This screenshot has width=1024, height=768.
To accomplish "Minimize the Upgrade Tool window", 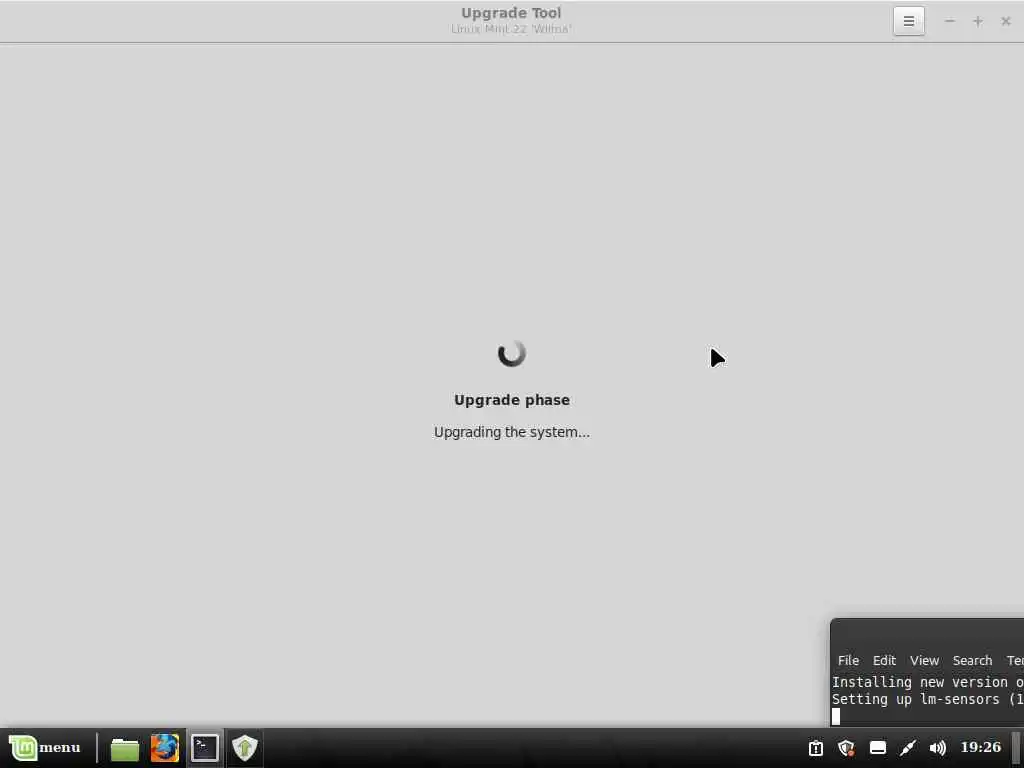I will 950,21.
